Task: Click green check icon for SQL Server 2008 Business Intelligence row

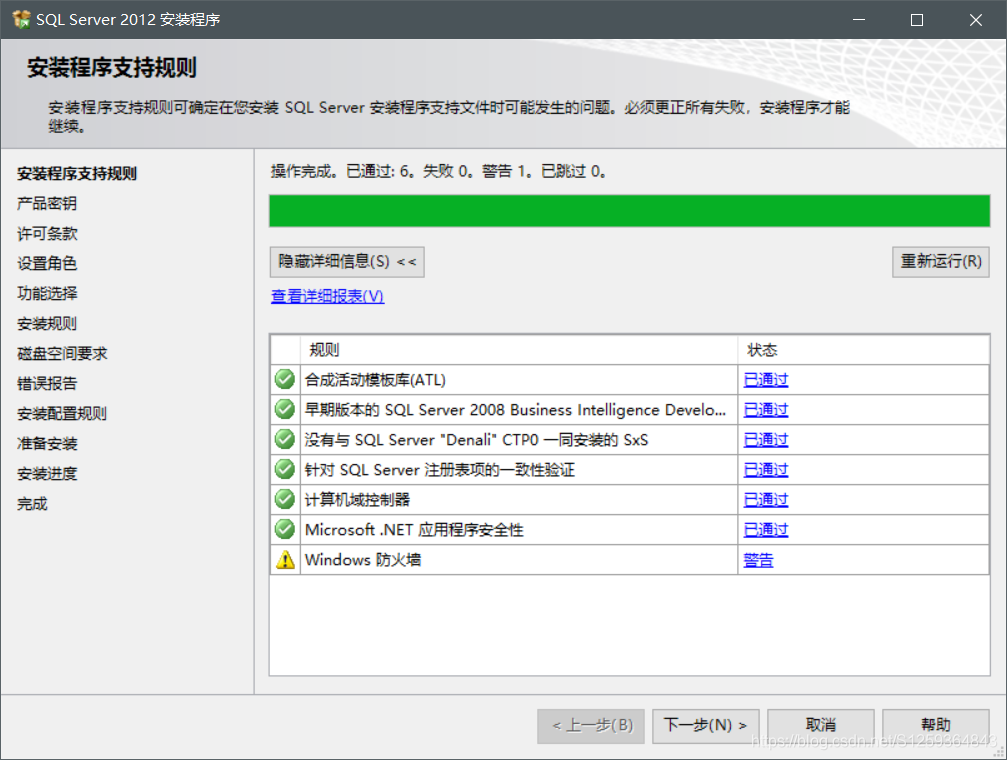Action: coord(285,409)
